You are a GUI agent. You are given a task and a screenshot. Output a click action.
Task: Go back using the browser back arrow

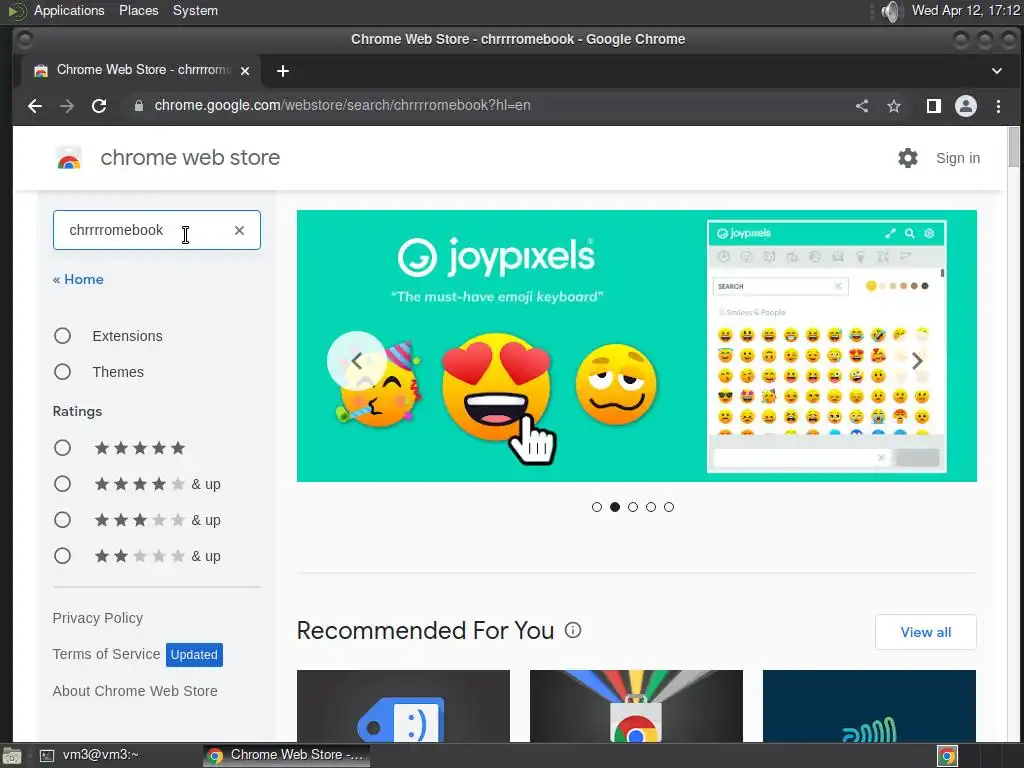pyautogui.click(x=35, y=106)
